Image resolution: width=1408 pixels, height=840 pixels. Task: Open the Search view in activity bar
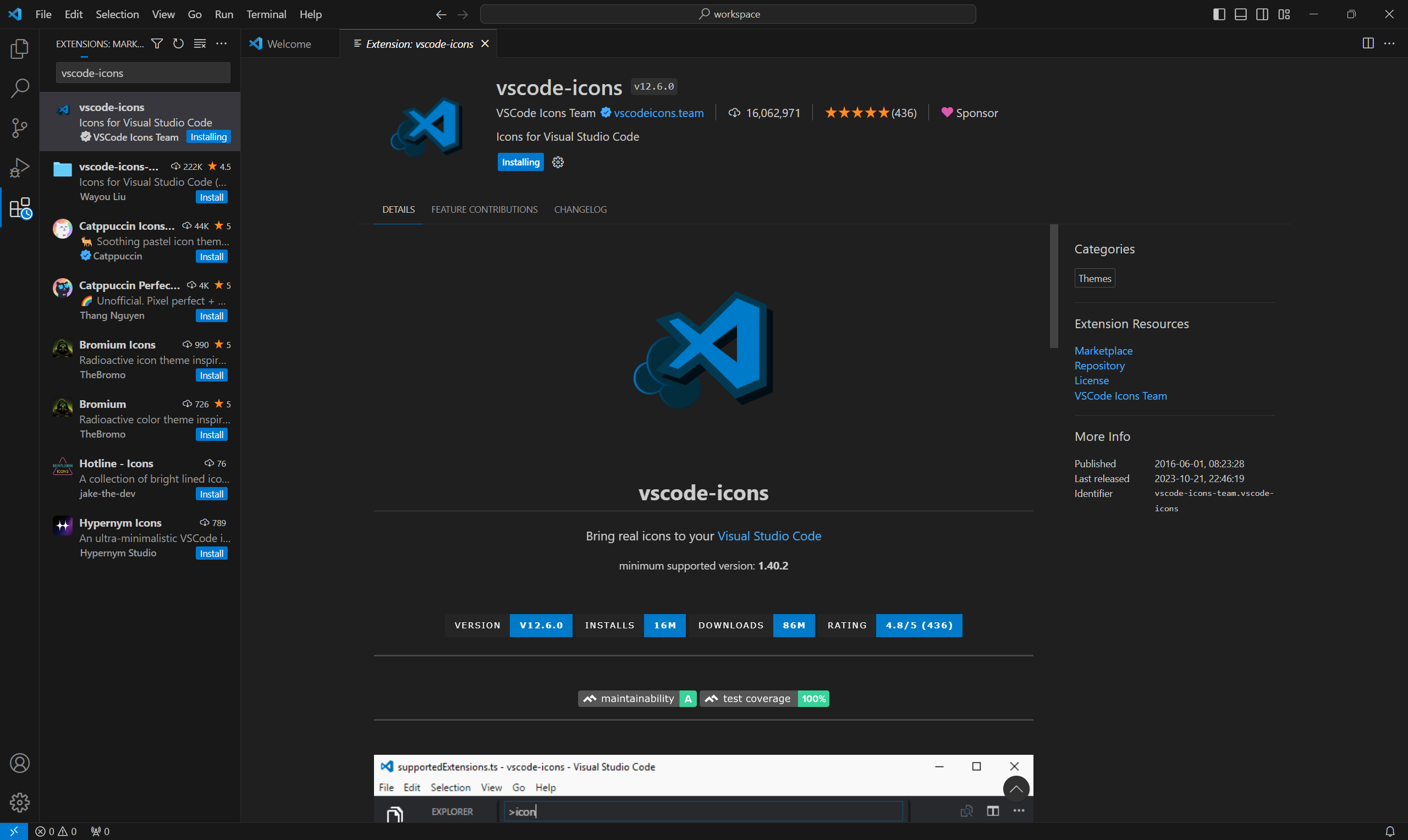pos(20,89)
